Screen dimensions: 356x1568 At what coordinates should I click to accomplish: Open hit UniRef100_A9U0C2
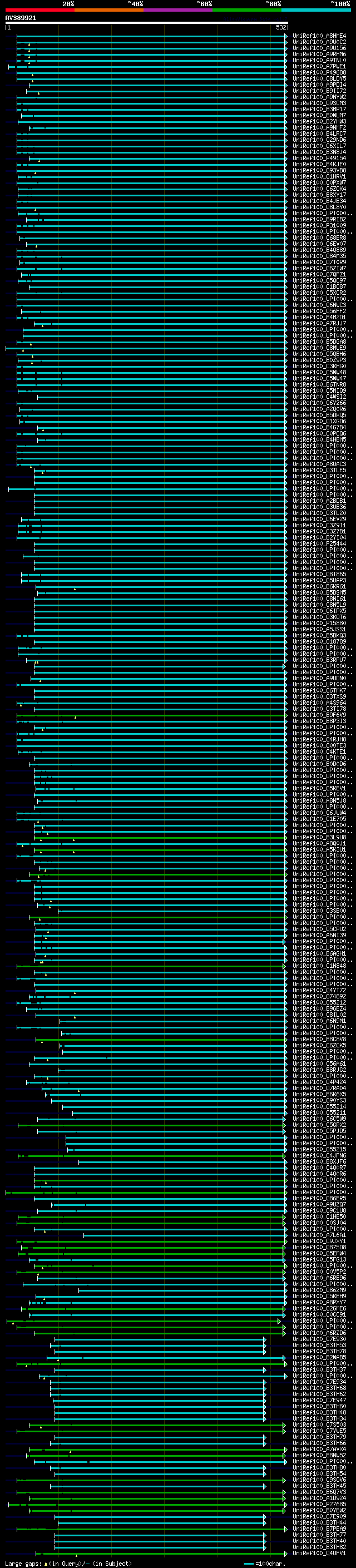319,42
